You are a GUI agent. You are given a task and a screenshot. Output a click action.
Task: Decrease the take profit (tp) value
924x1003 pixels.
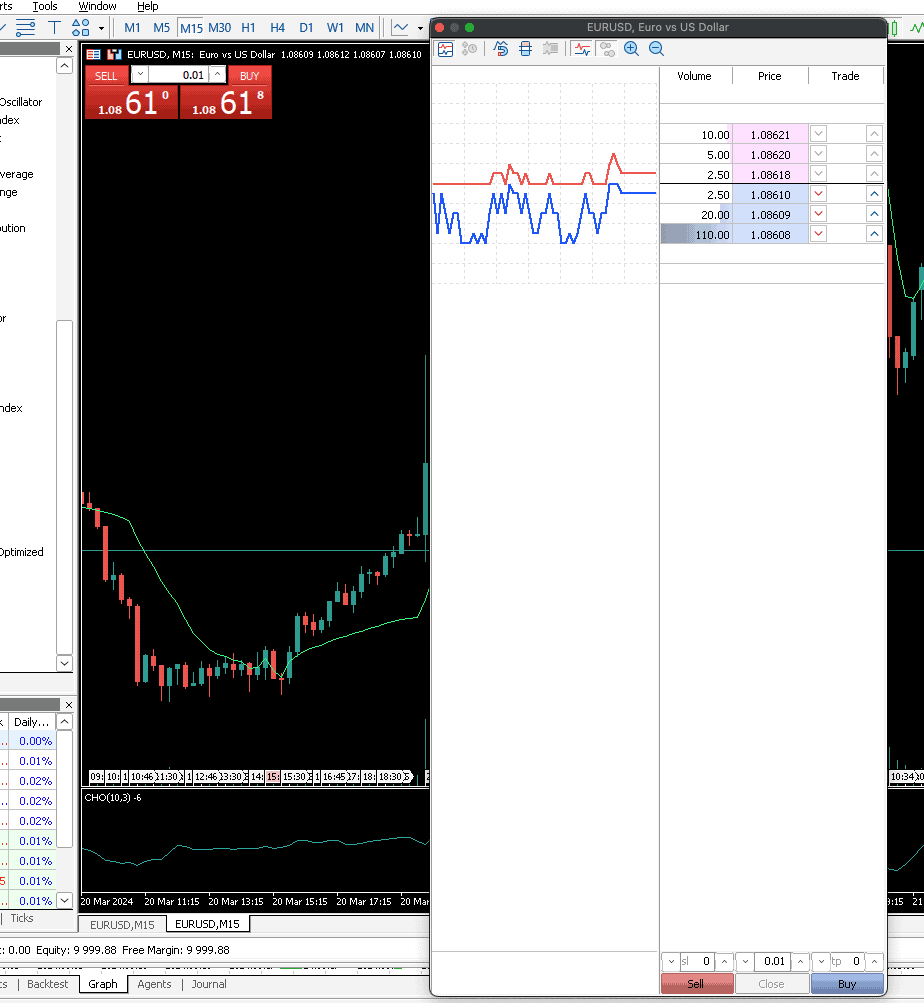pyautogui.click(x=822, y=961)
